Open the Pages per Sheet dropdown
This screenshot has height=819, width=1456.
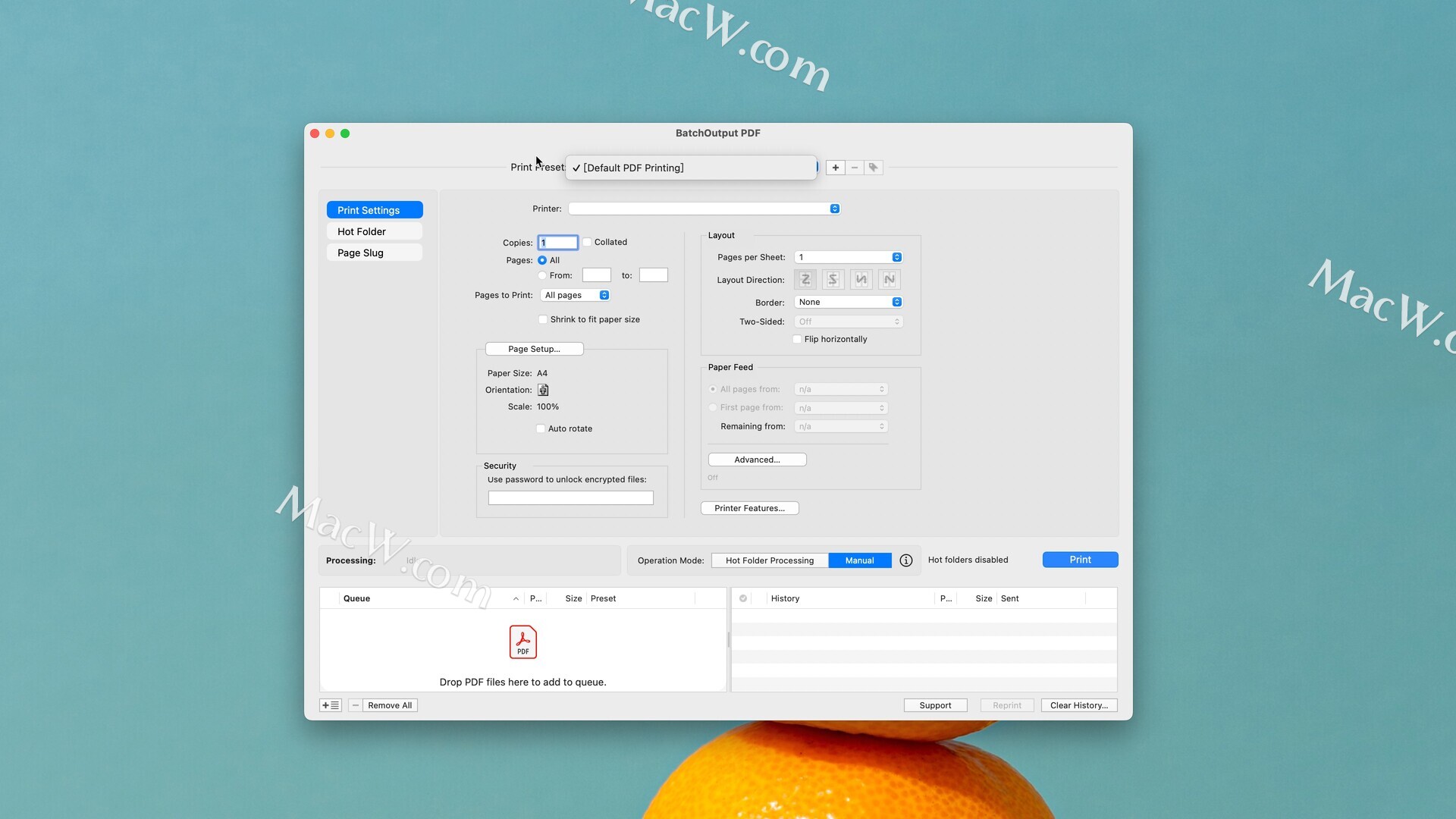pos(849,257)
